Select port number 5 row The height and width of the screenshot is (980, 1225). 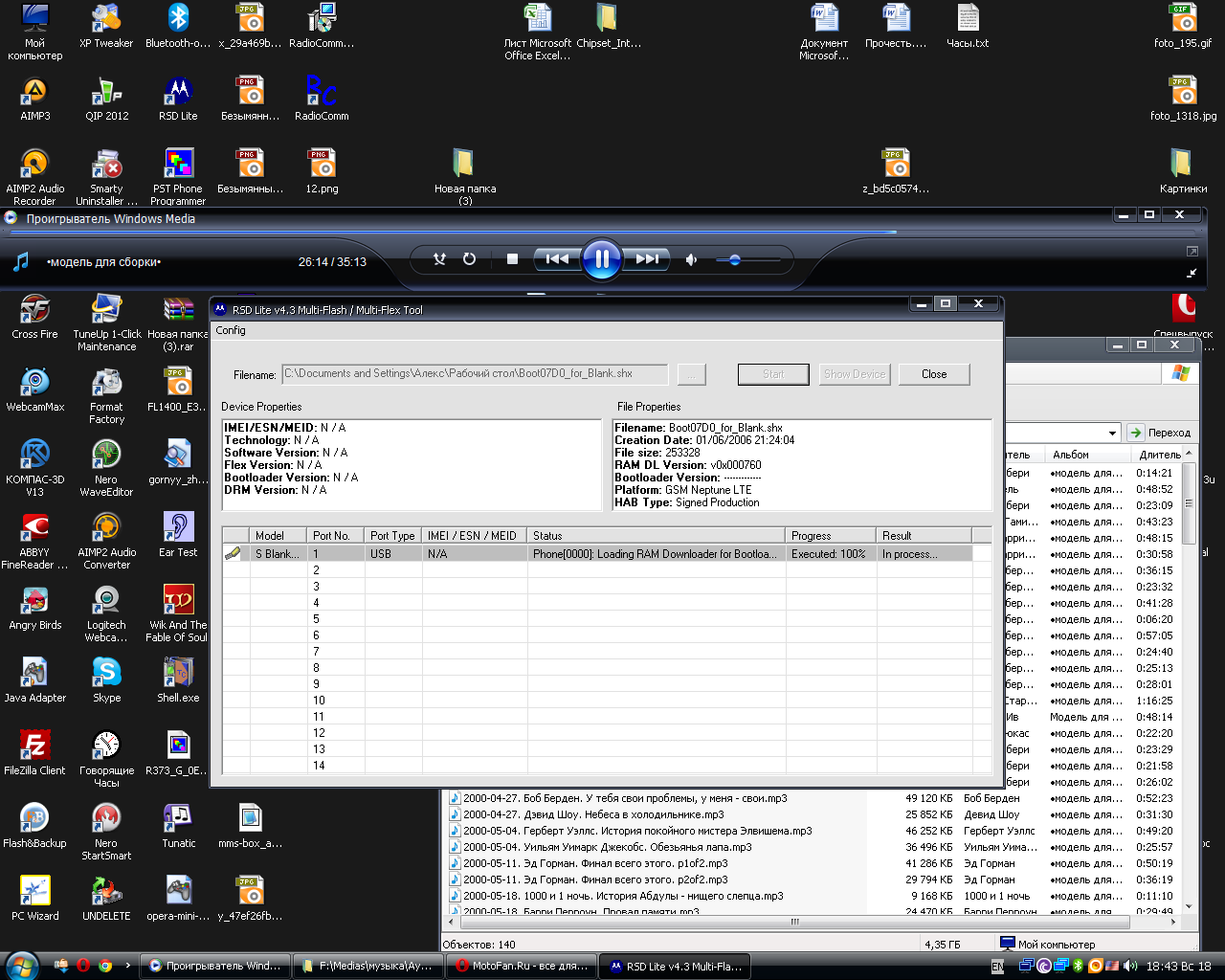click(607, 619)
